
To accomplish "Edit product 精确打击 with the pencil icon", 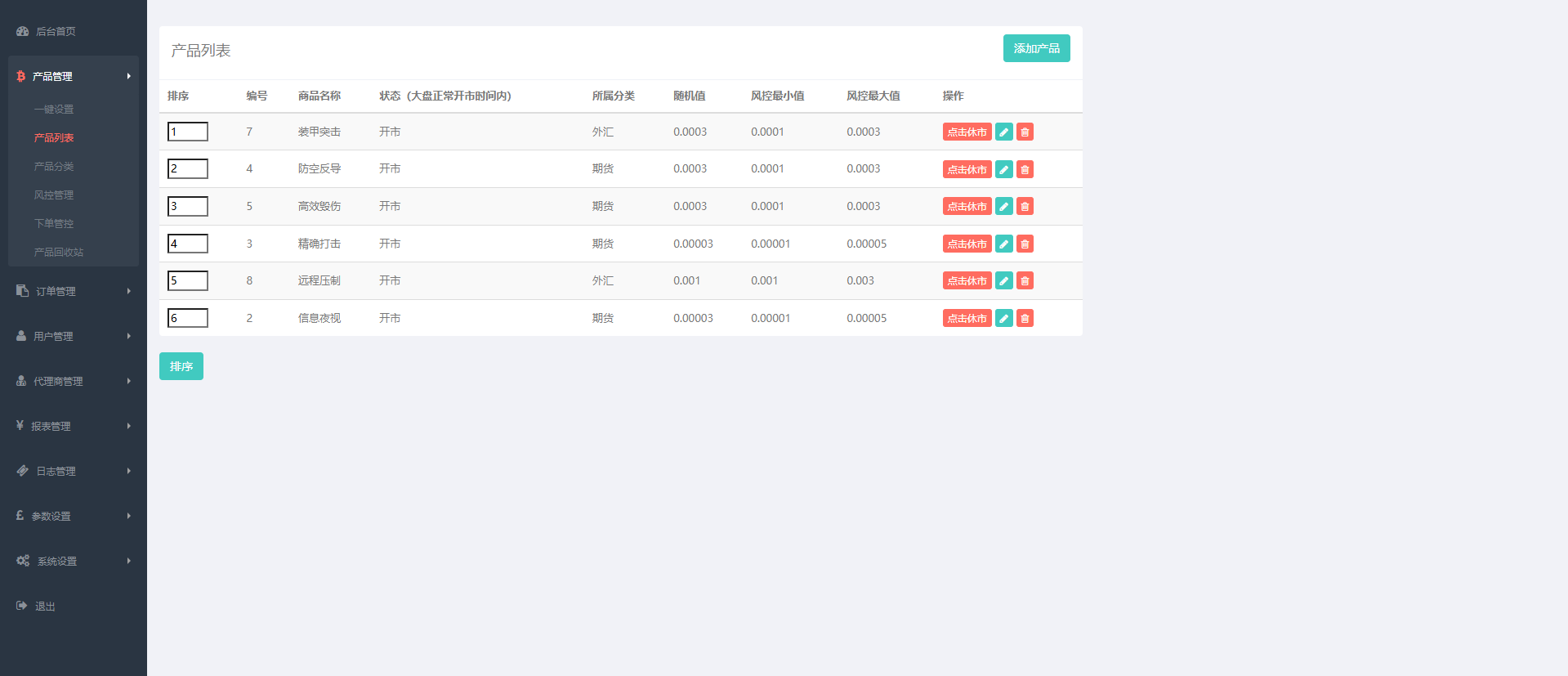I will pos(1004,244).
